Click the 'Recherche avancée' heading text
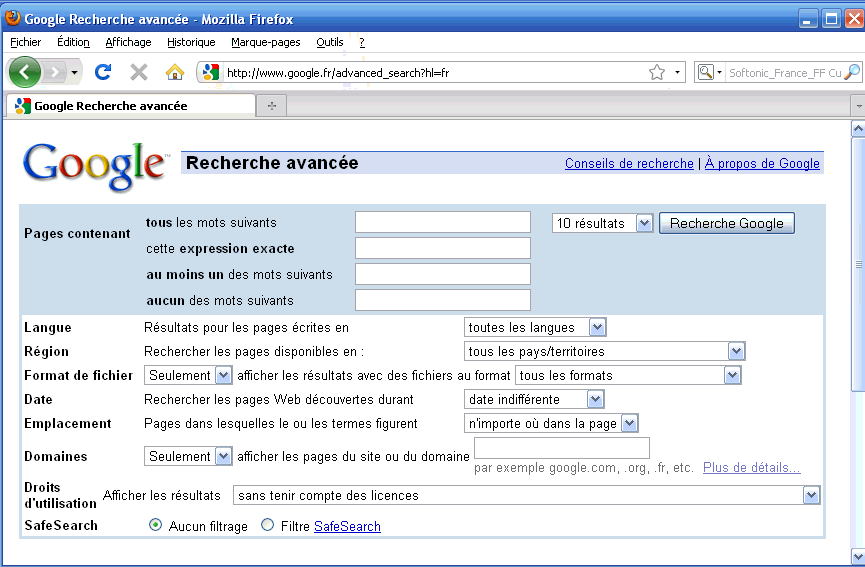 [x=272, y=163]
